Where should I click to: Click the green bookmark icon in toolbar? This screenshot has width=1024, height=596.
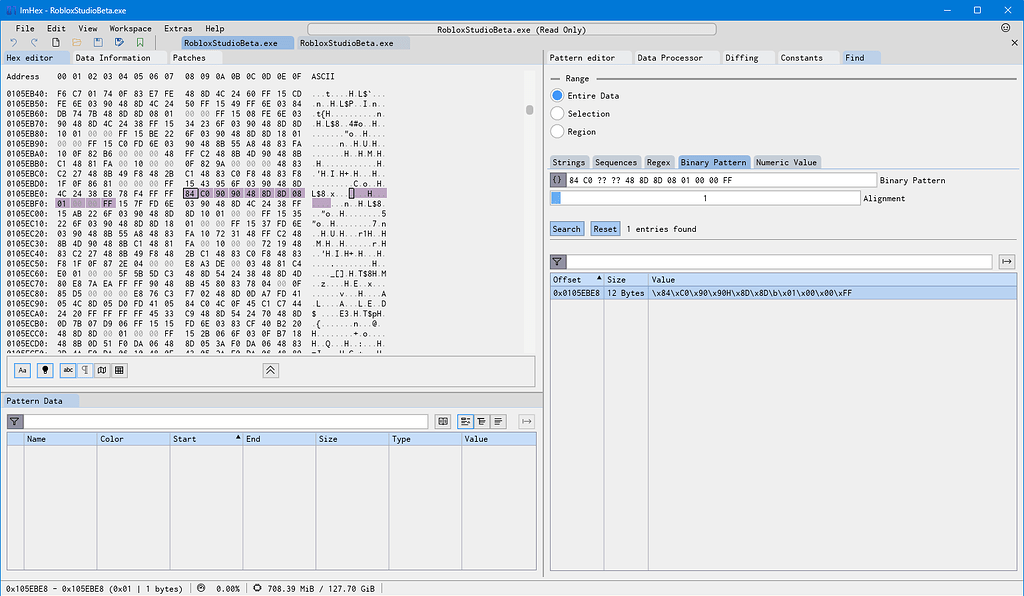point(140,43)
